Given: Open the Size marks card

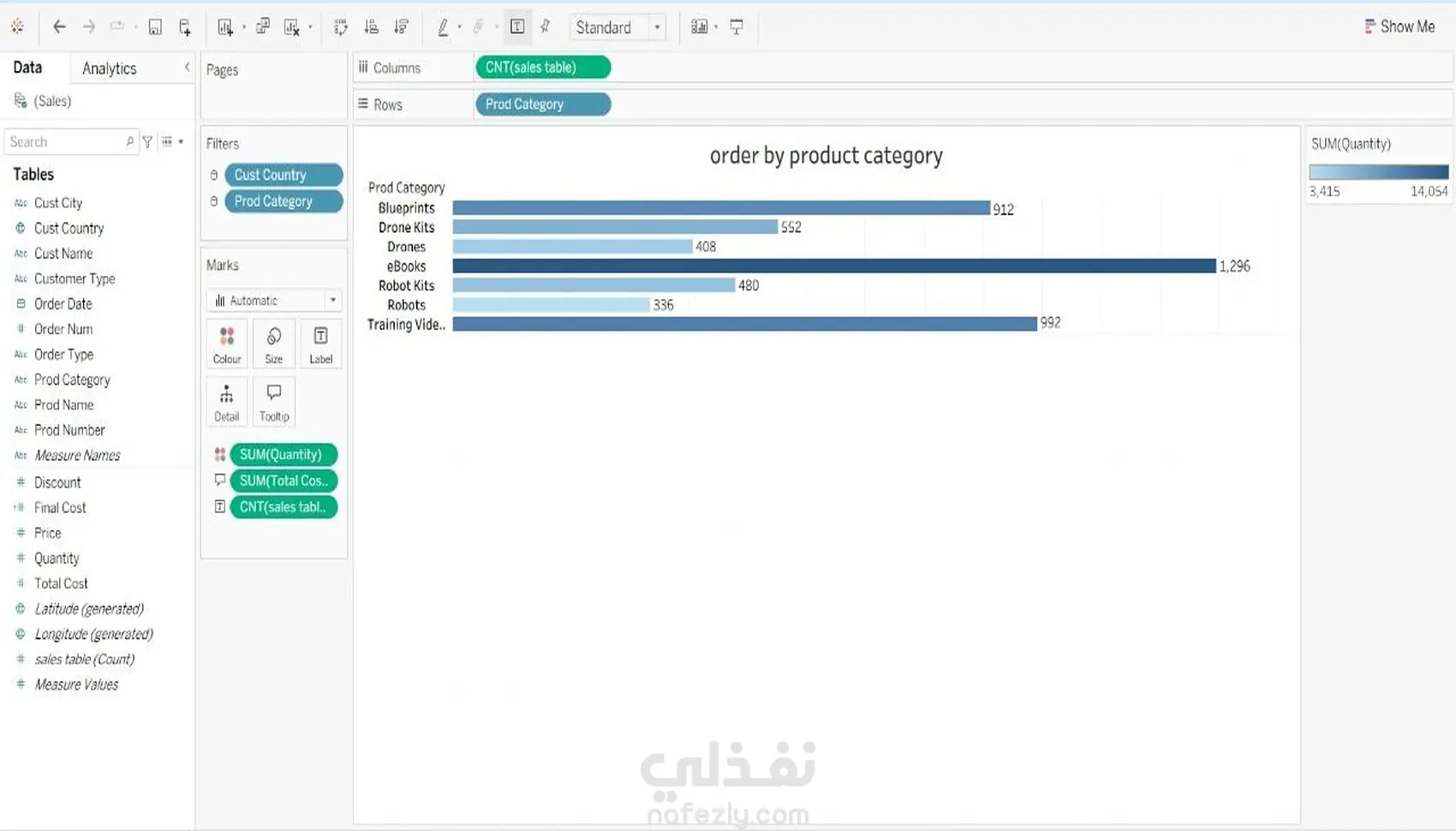Looking at the screenshot, I should tap(274, 344).
